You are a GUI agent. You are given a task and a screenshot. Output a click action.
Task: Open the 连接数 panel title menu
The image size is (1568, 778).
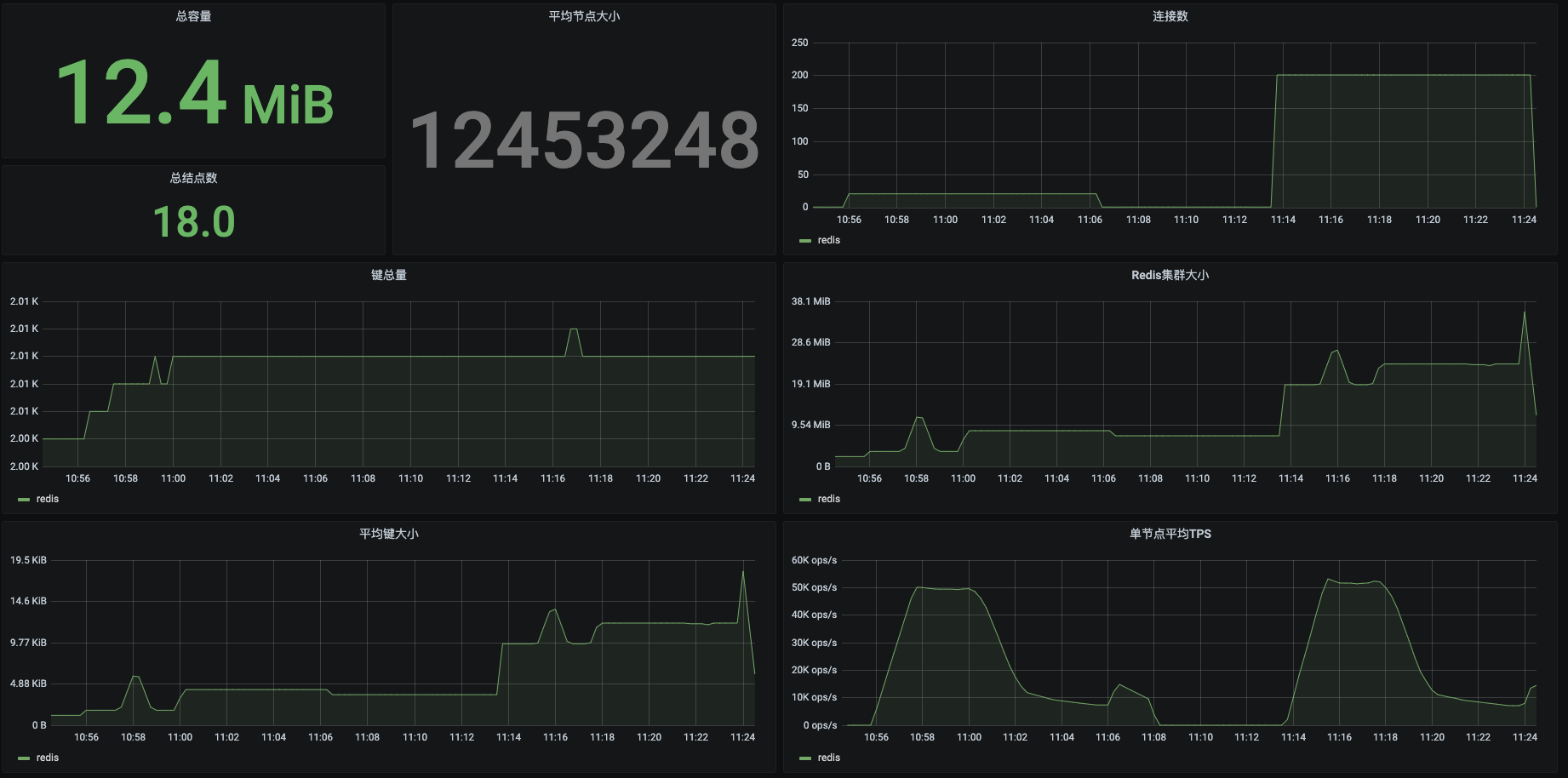coord(1170,16)
